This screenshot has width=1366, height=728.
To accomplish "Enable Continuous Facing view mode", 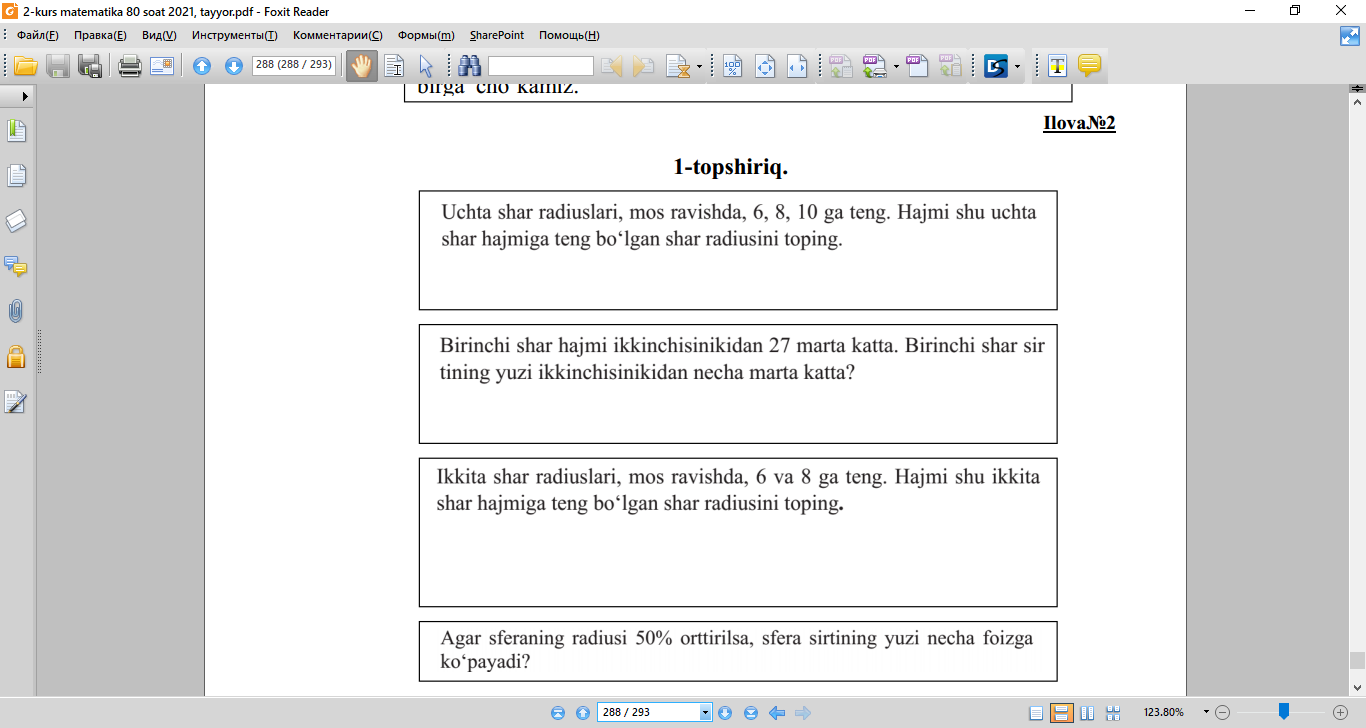I will pos(1111,713).
